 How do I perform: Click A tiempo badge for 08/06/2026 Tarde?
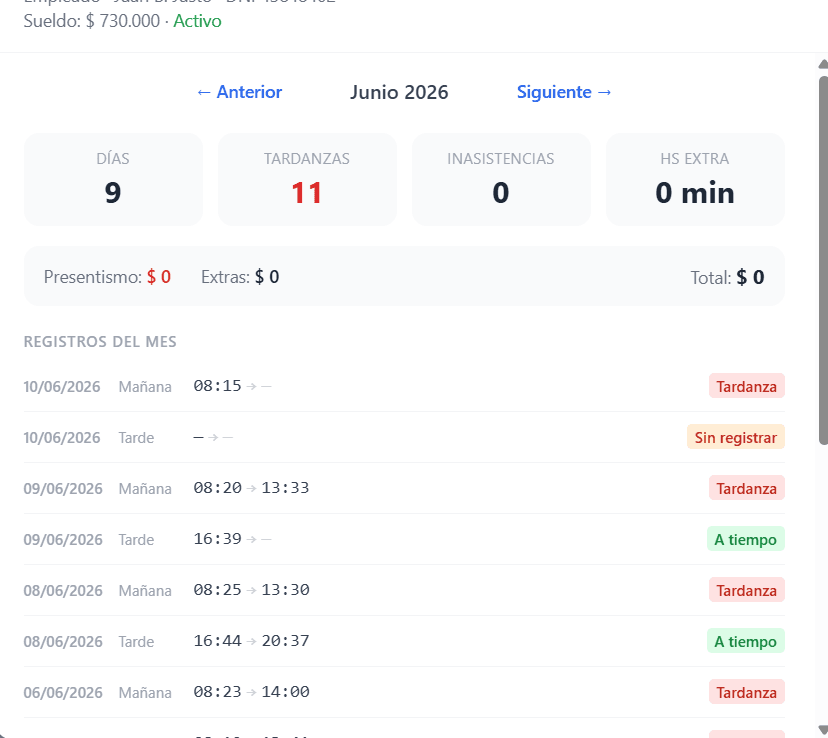[x=746, y=641]
